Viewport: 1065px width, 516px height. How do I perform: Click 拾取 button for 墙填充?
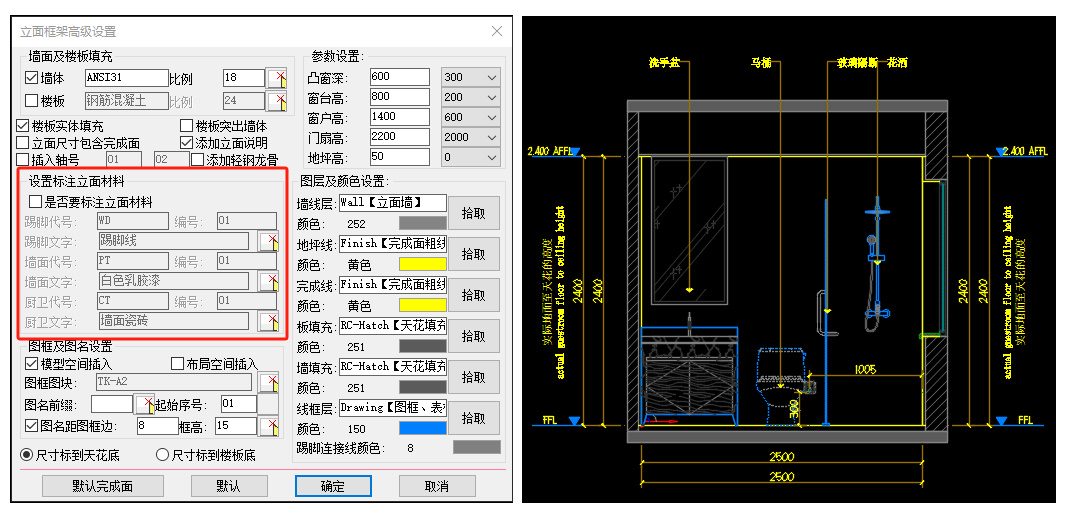click(474, 377)
